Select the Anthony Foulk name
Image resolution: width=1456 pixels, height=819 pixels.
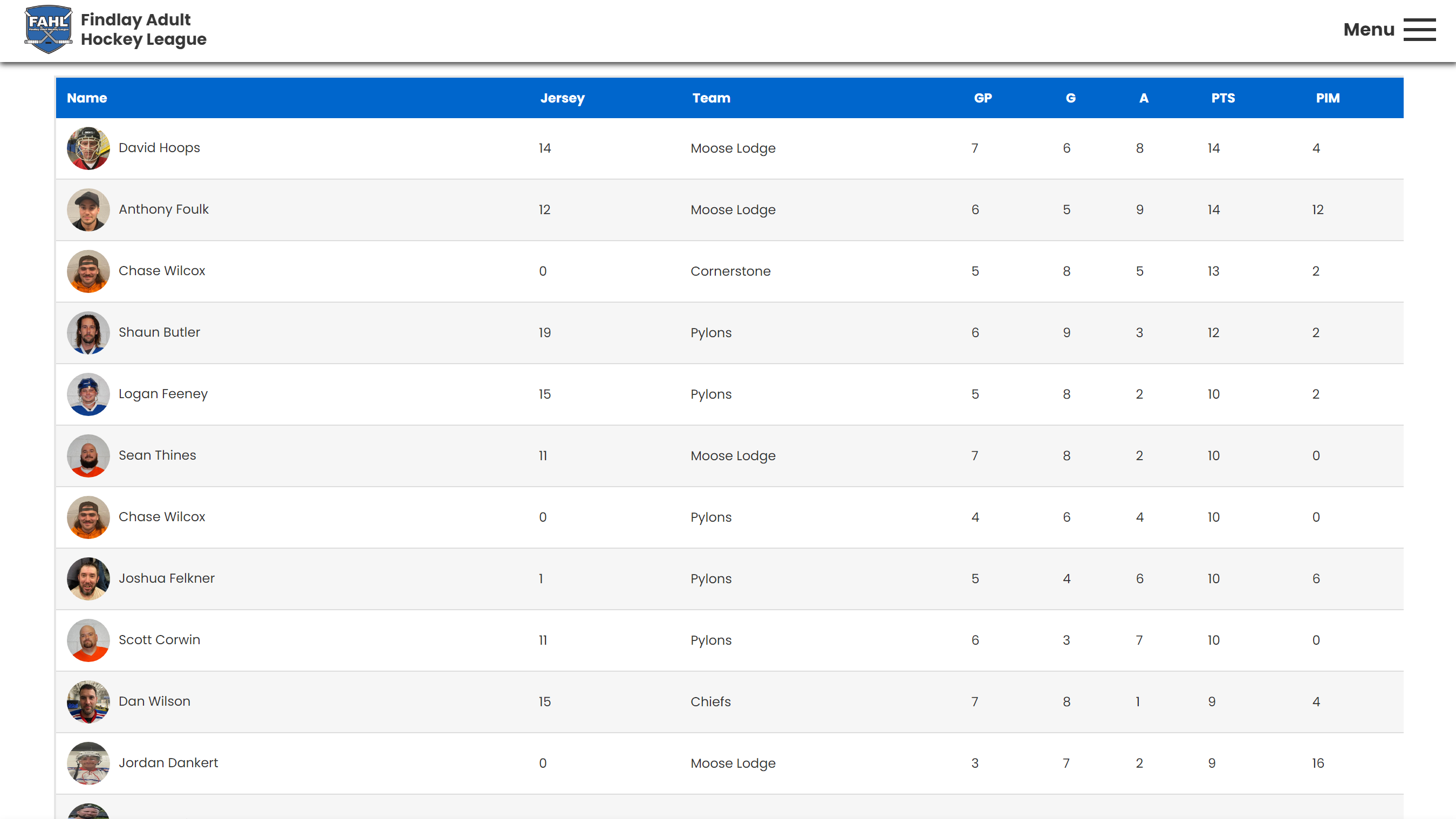(x=163, y=209)
